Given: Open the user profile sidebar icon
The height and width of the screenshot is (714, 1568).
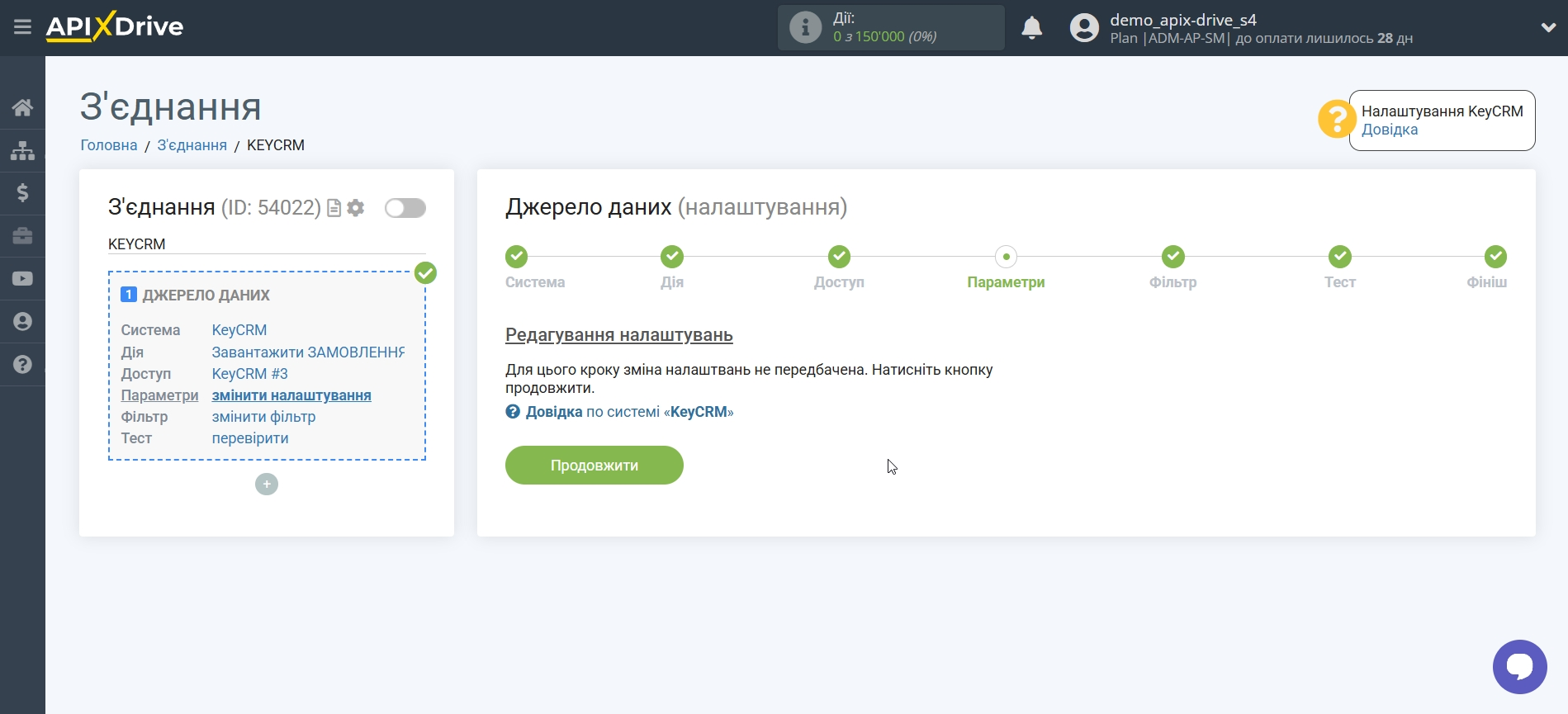Looking at the screenshot, I should pos(22,322).
